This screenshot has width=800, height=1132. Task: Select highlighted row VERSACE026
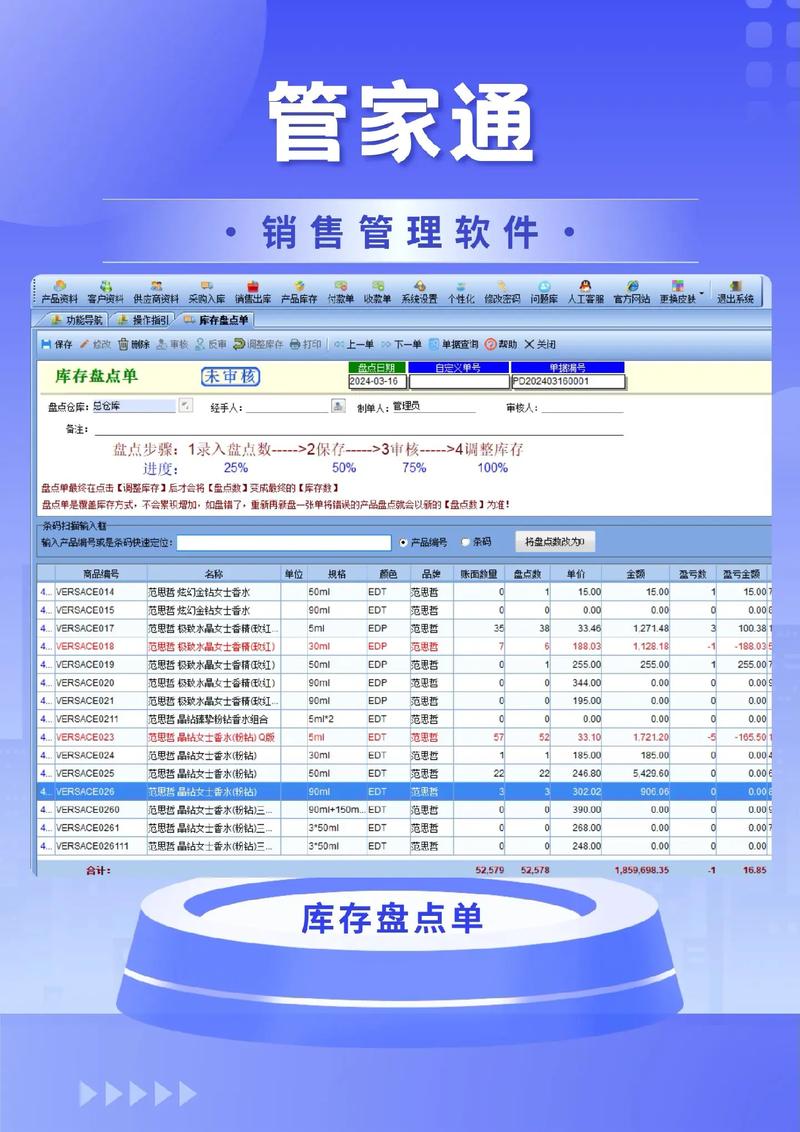404,791
